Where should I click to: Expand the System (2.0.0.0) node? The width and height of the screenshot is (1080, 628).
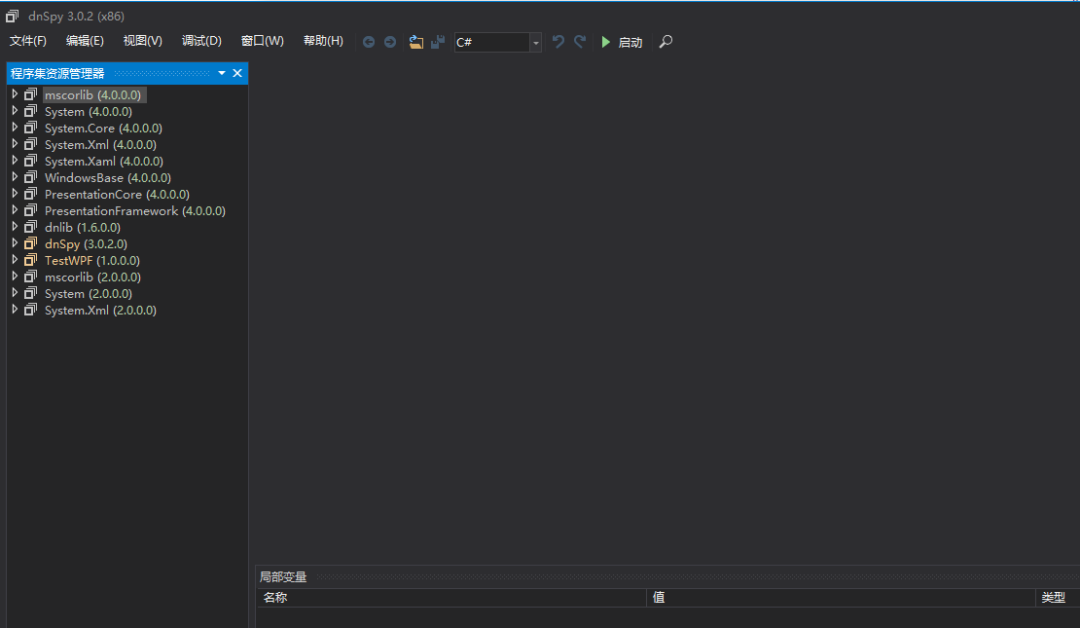coord(14,292)
